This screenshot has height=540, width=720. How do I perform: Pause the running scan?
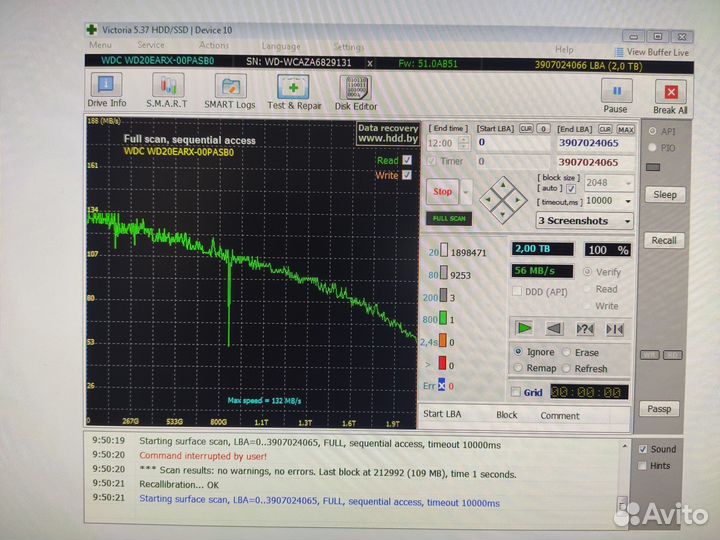coord(615,95)
